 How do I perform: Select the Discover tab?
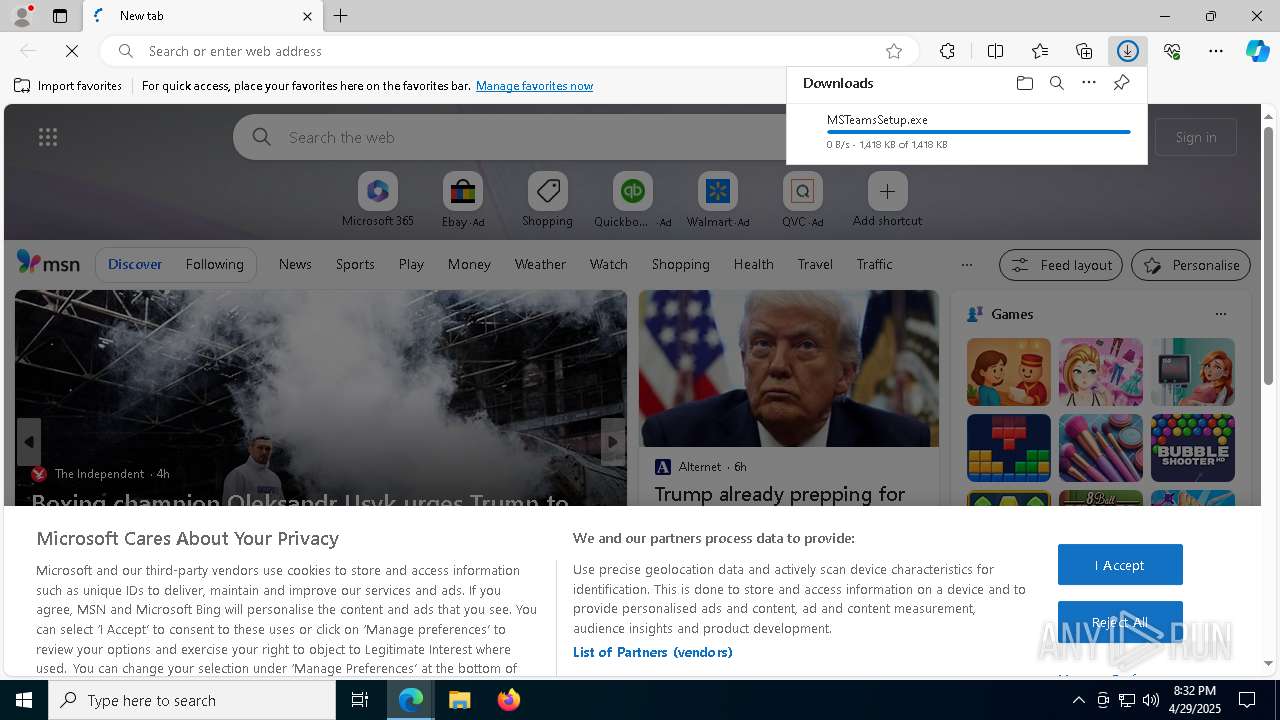tap(135, 264)
